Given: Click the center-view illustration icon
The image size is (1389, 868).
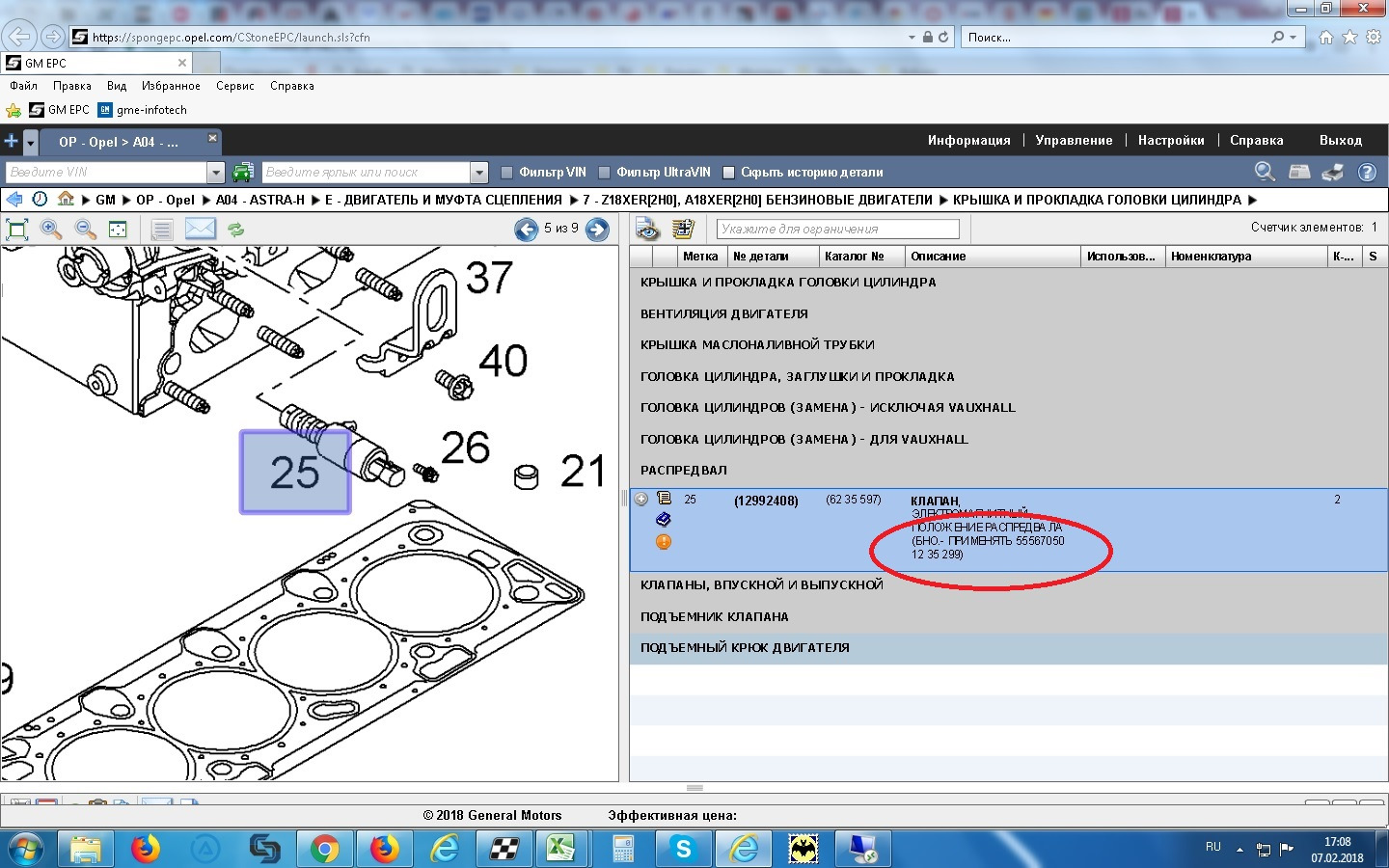Looking at the screenshot, I should coord(118,230).
